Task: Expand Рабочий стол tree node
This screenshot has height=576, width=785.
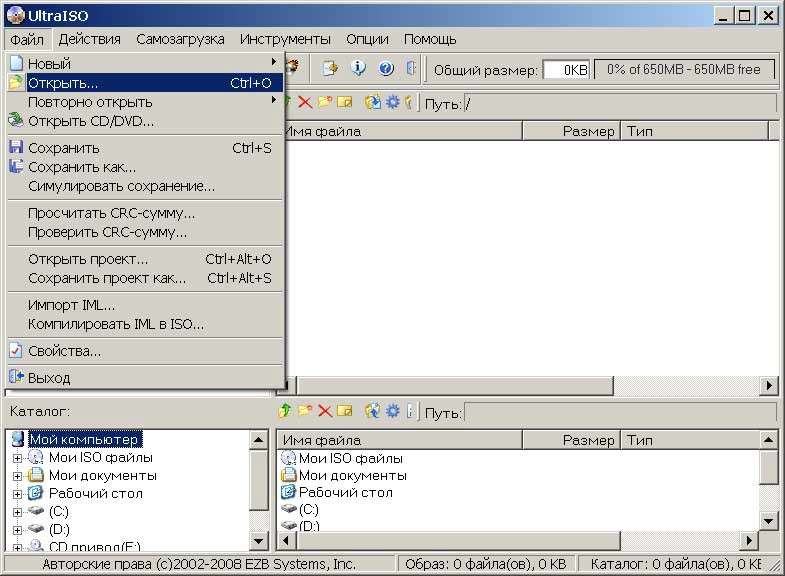Action: (x=18, y=494)
